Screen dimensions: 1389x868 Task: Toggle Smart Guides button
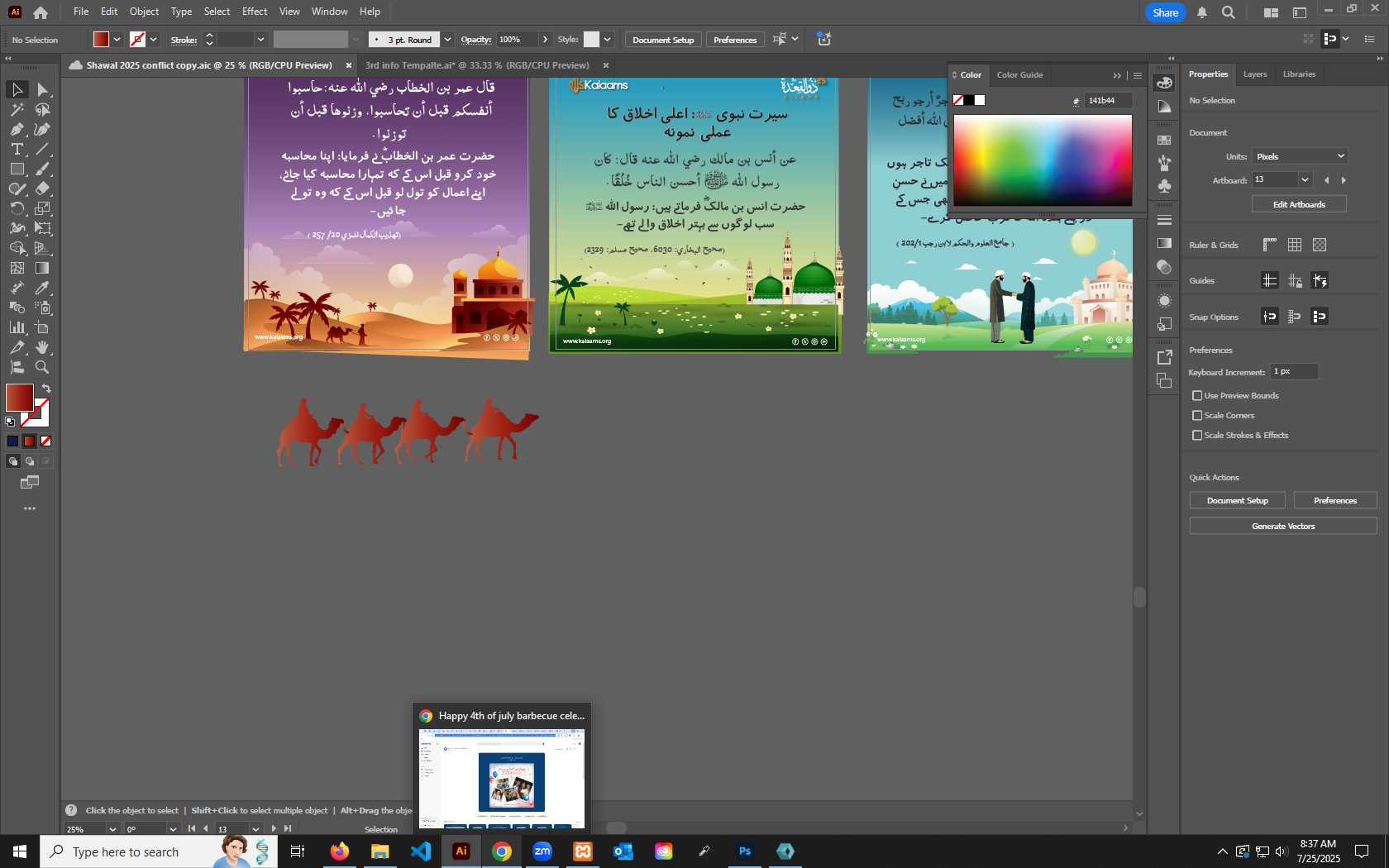(1320, 281)
